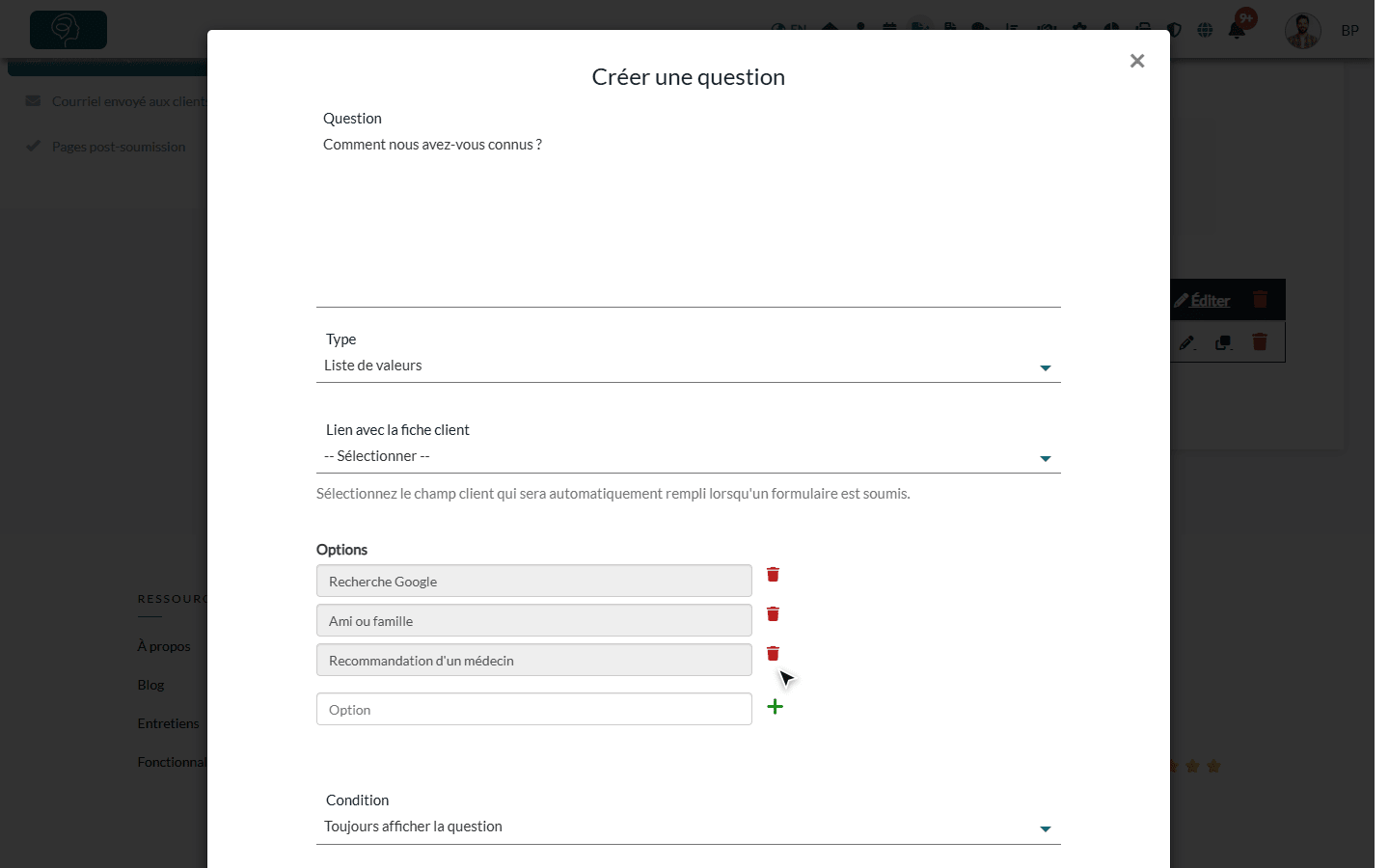Open the Lien avec la fiche client dropdown
The image size is (1389, 868).
pyautogui.click(x=689, y=456)
